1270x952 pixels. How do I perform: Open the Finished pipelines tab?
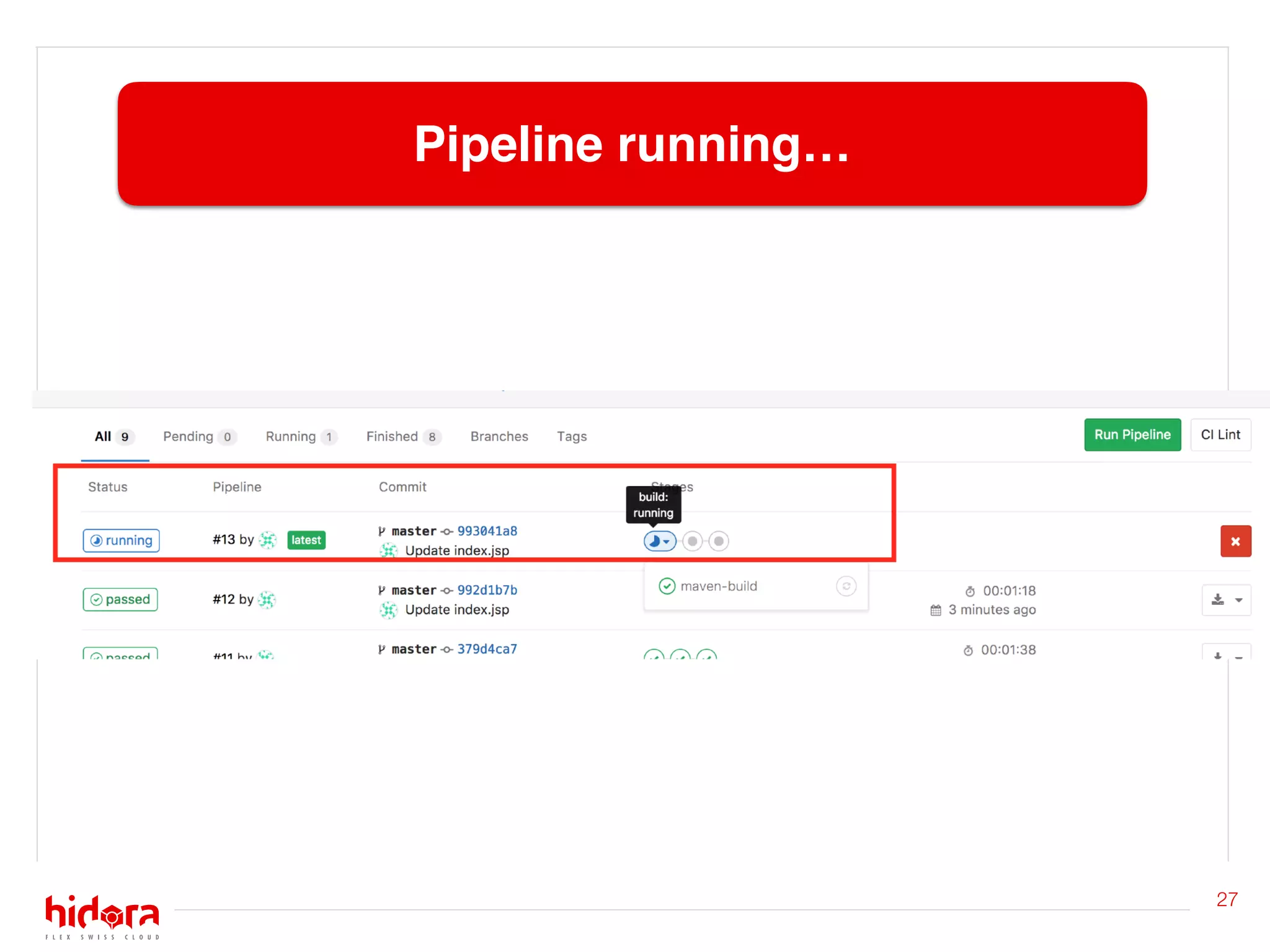[x=403, y=437]
